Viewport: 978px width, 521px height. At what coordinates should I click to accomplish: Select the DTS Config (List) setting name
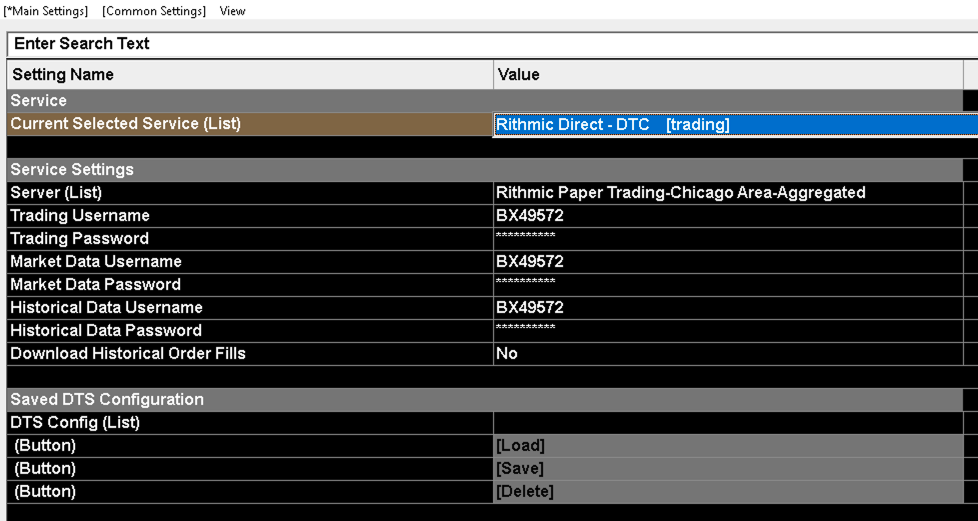click(250, 423)
